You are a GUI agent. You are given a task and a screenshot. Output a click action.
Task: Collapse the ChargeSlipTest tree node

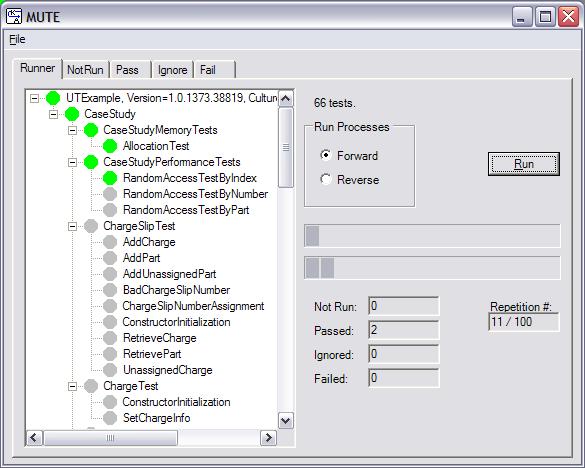pyautogui.click(x=72, y=226)
